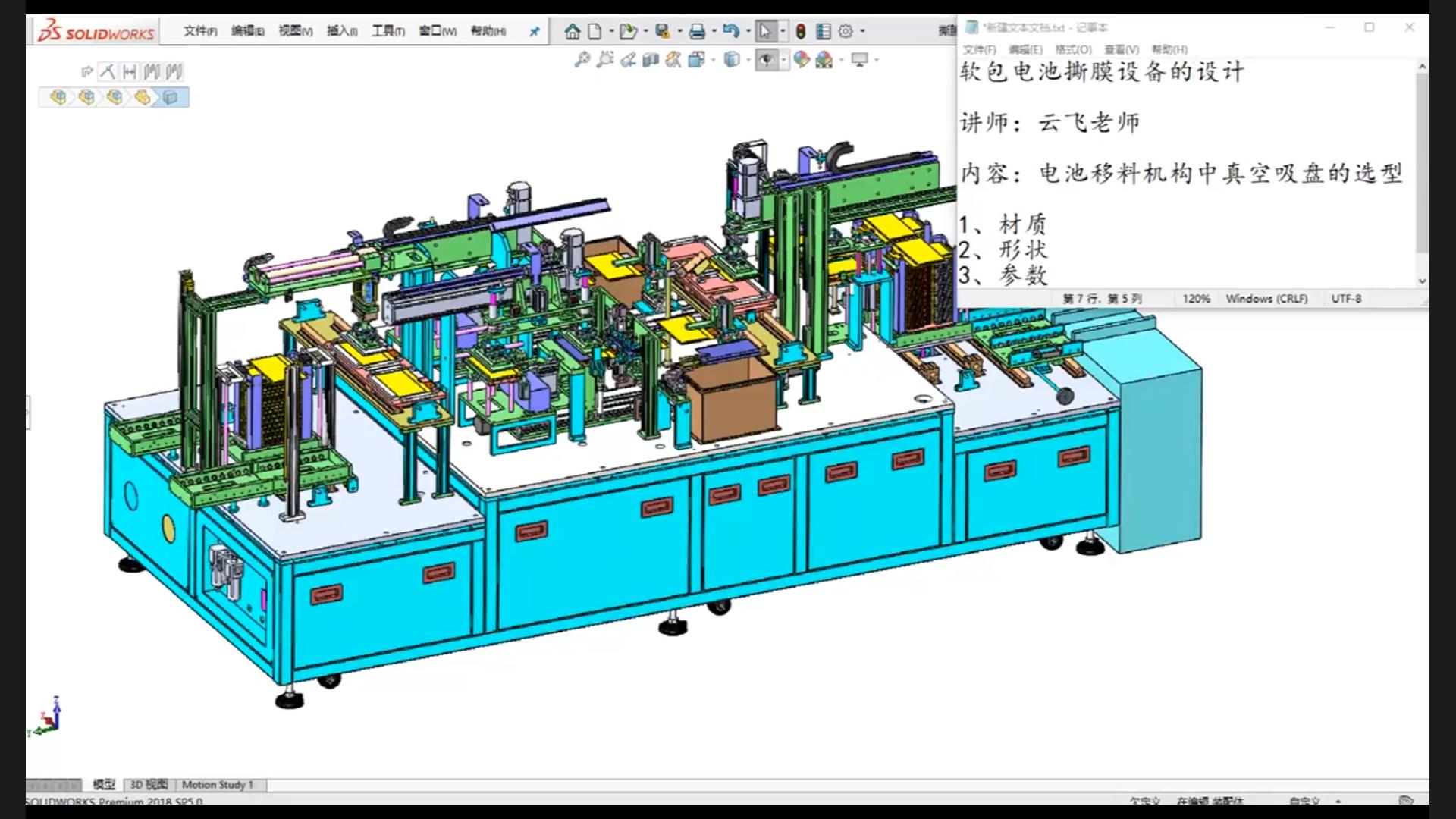Open the 插入(I) menu in SolidWorks
This screenshot has height=819, width=1456.
(x=342, y=31)
